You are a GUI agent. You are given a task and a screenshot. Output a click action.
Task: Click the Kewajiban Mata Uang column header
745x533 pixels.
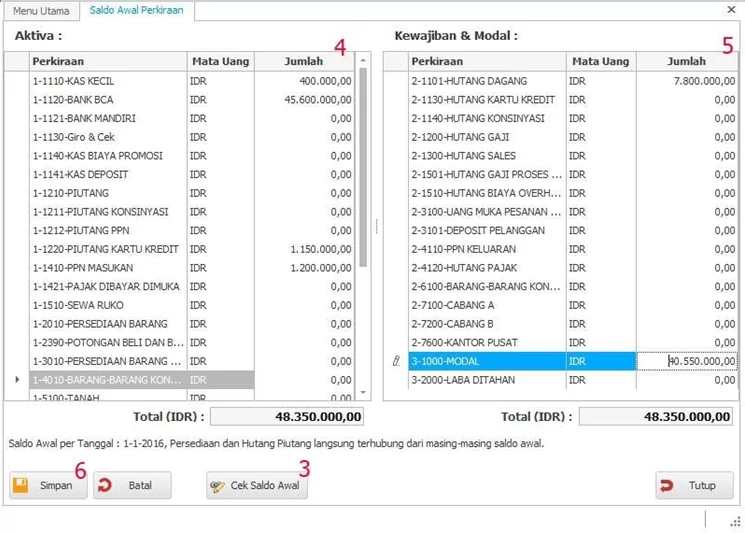(x=601, y=62)
